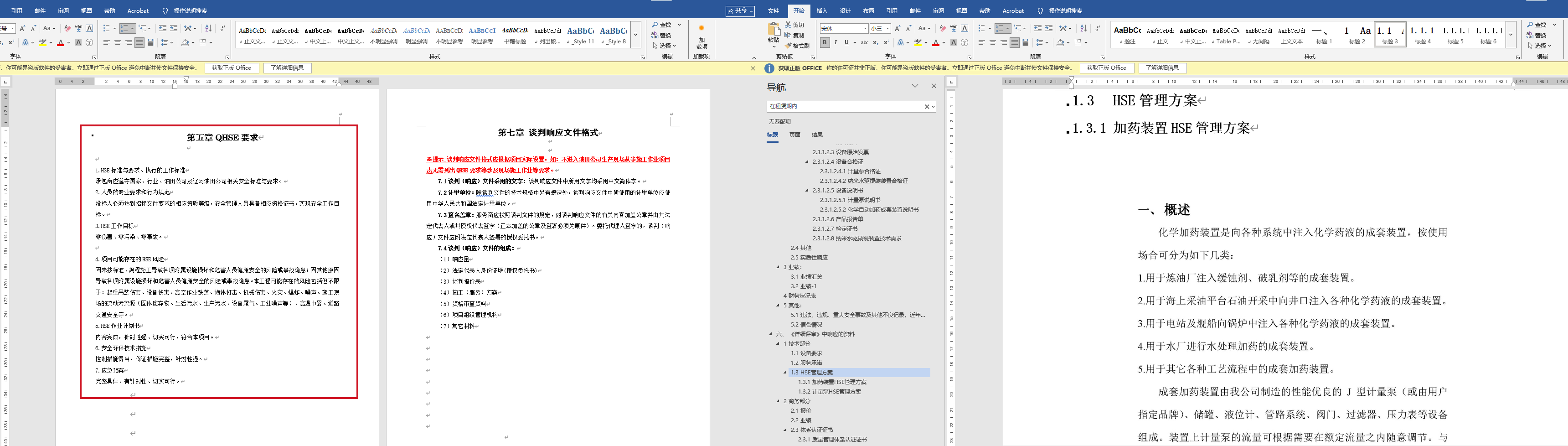
Task: Click Clear Formatting icon in left window
Action: pyautogui.click(x=67, y=28)
